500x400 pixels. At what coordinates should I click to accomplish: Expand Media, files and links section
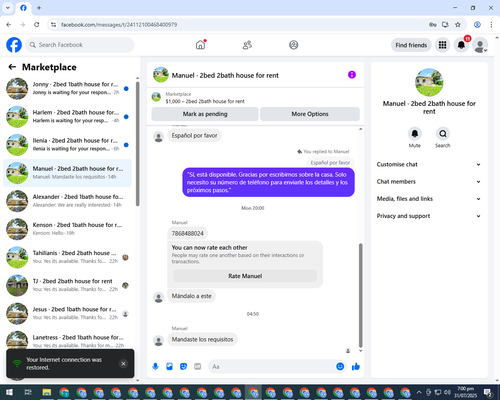(429, 199)
